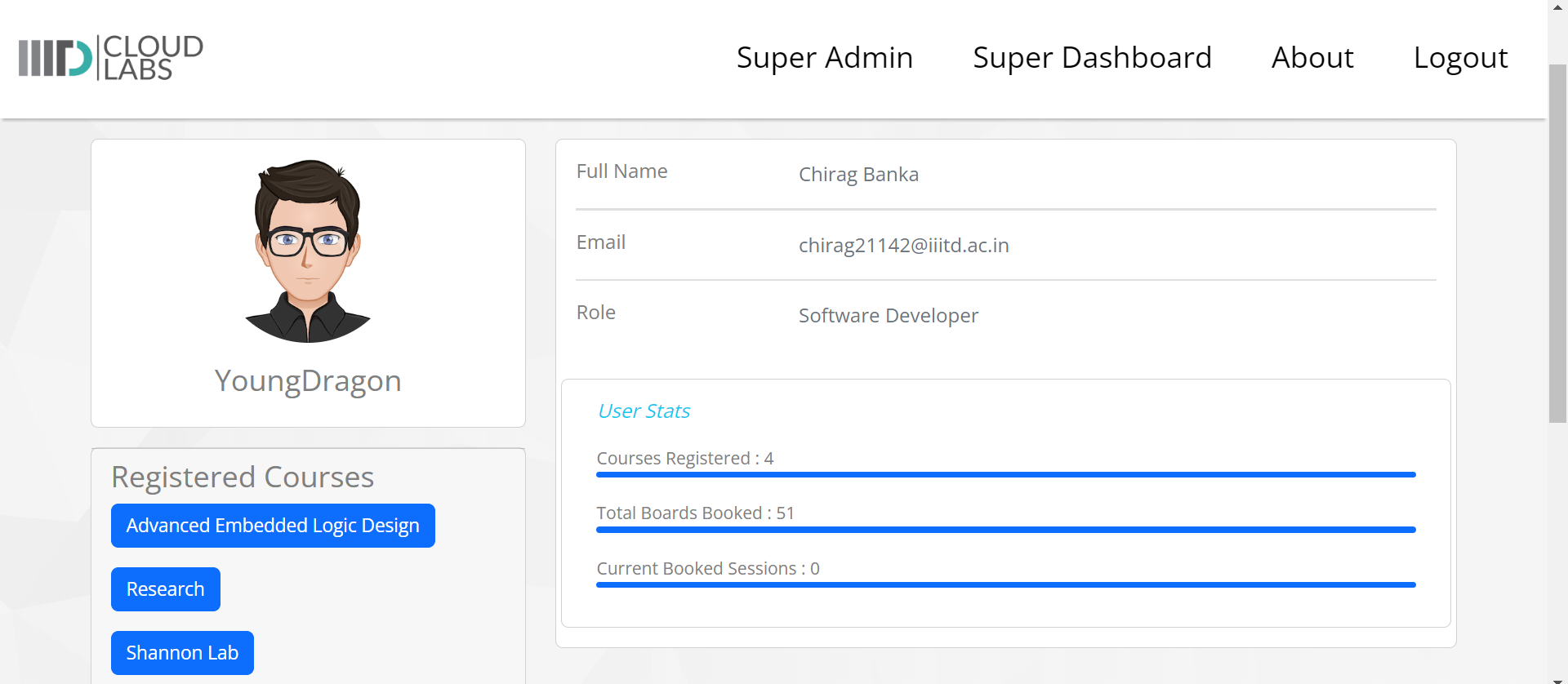Click the Registered Courses heading
The width and height of the screenshot is (1568, 684).
(x=243, y=477)
